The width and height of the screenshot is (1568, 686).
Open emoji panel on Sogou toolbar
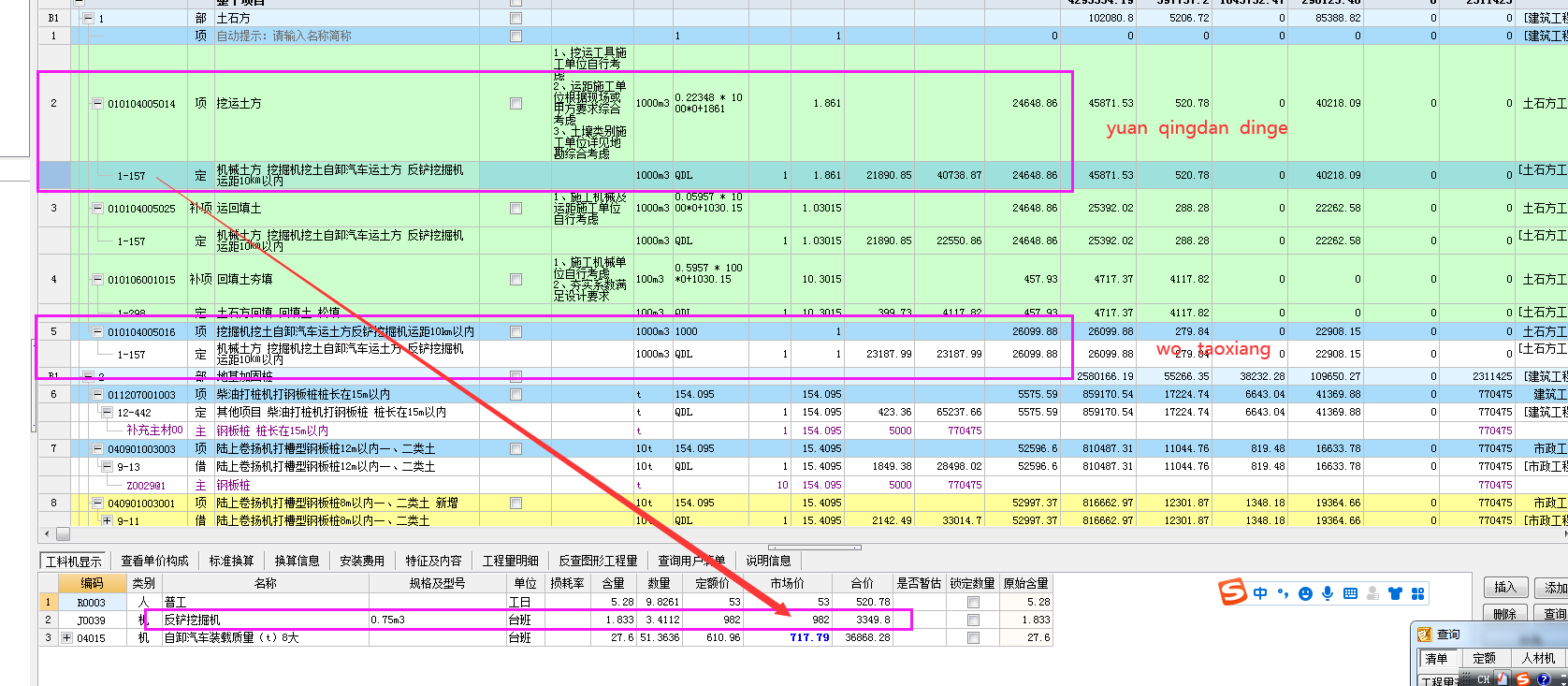point(1305,593)
